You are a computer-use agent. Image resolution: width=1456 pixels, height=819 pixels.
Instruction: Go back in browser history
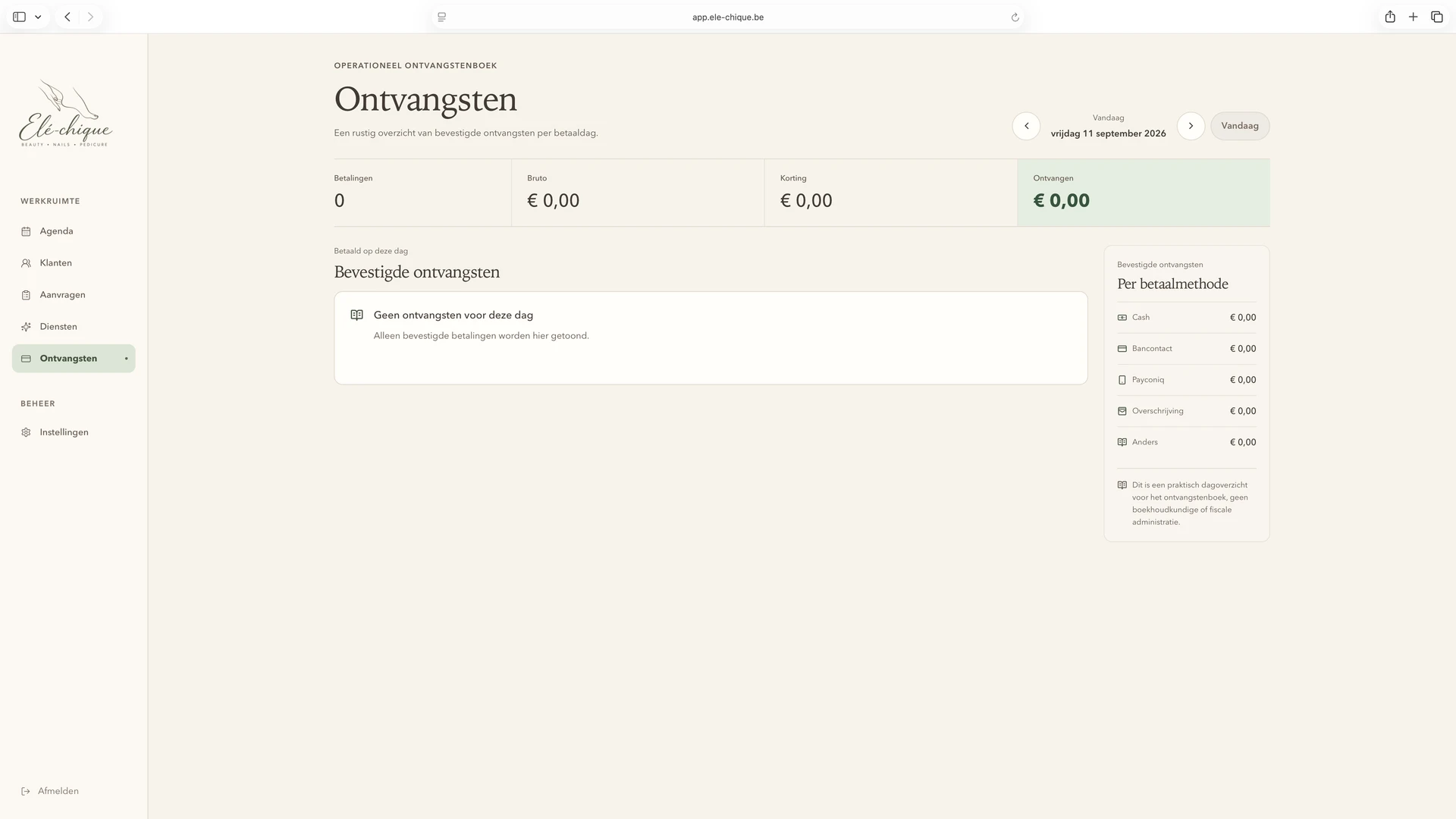pos(67,17)
